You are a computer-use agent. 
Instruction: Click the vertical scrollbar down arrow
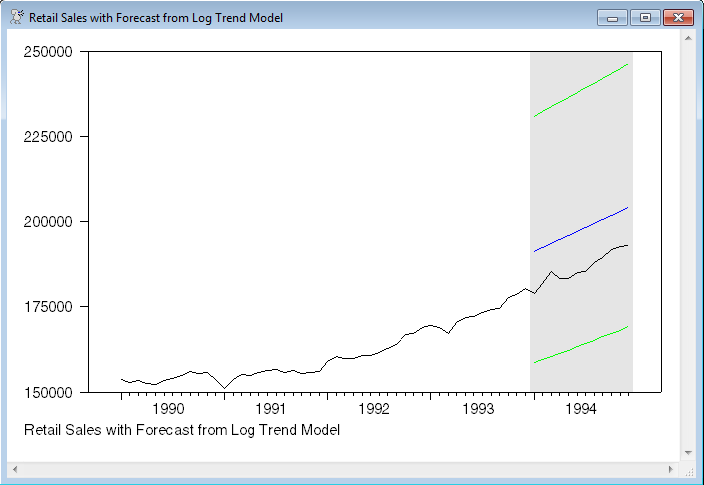[x=688, y=453]
